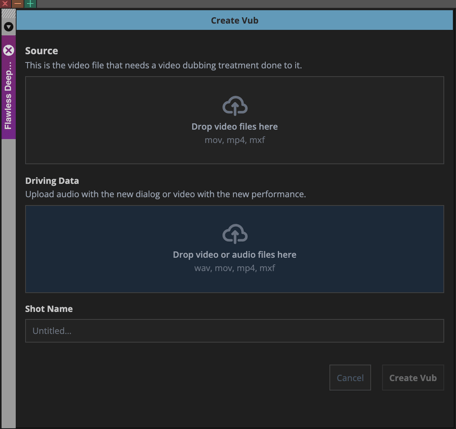Image resolution: width=456 pixels, height=429 pixels.
Task: Close the window with red X button
Action: [5, 4]
